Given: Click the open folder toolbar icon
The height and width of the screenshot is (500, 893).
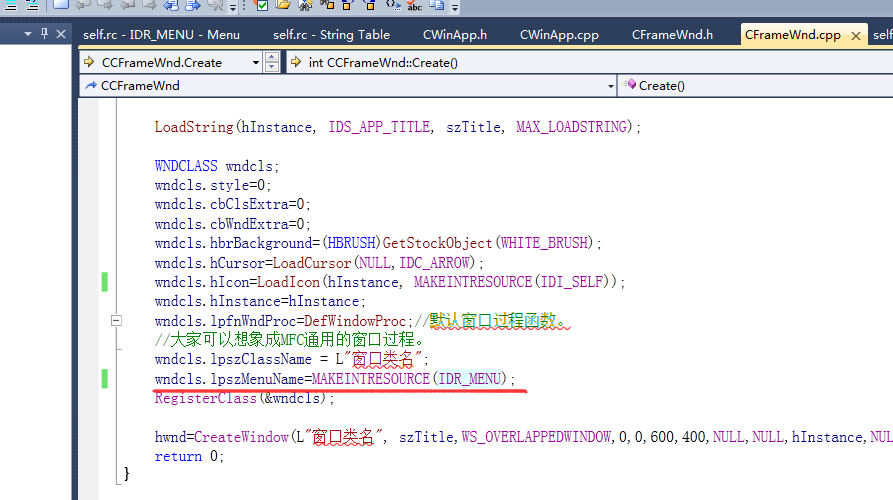Looking at the screenshot, I should (283, 5).
